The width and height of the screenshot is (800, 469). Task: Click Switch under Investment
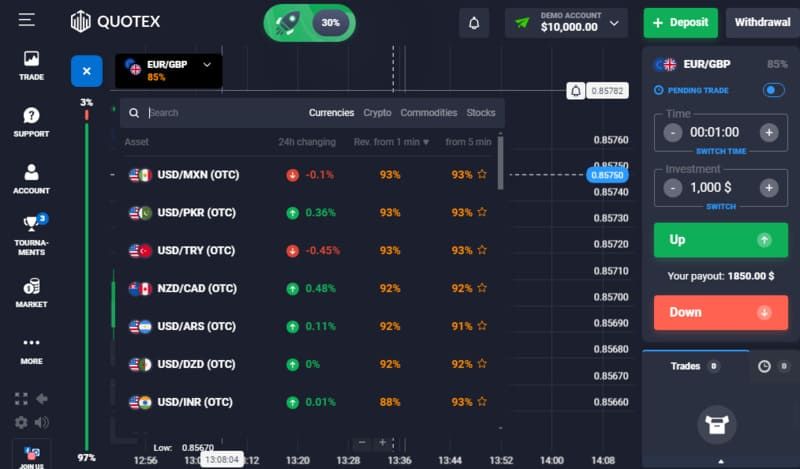tap(720, 207)
